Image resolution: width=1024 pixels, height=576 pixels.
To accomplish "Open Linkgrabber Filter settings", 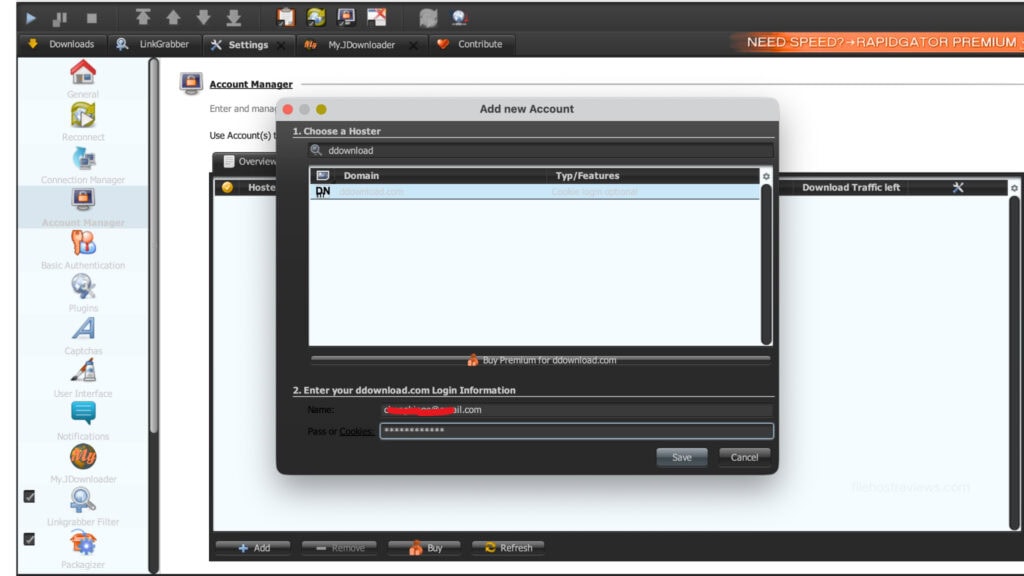I will tap(83, 507).
